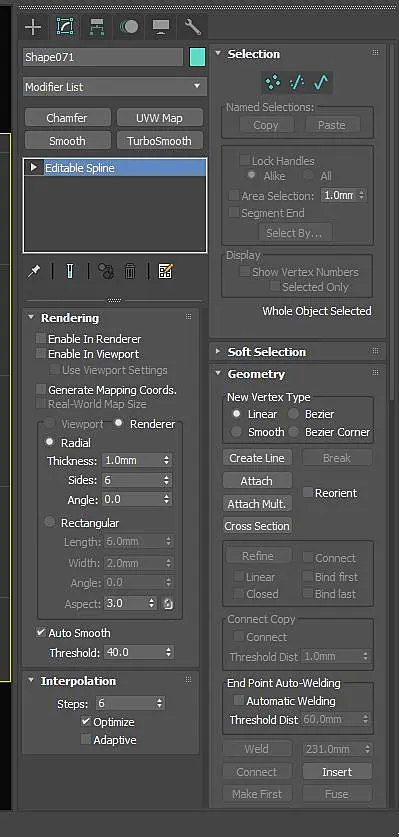Select Segment sub-object level icon
Screen dimensions: 399x837
[x=296, y=82]
